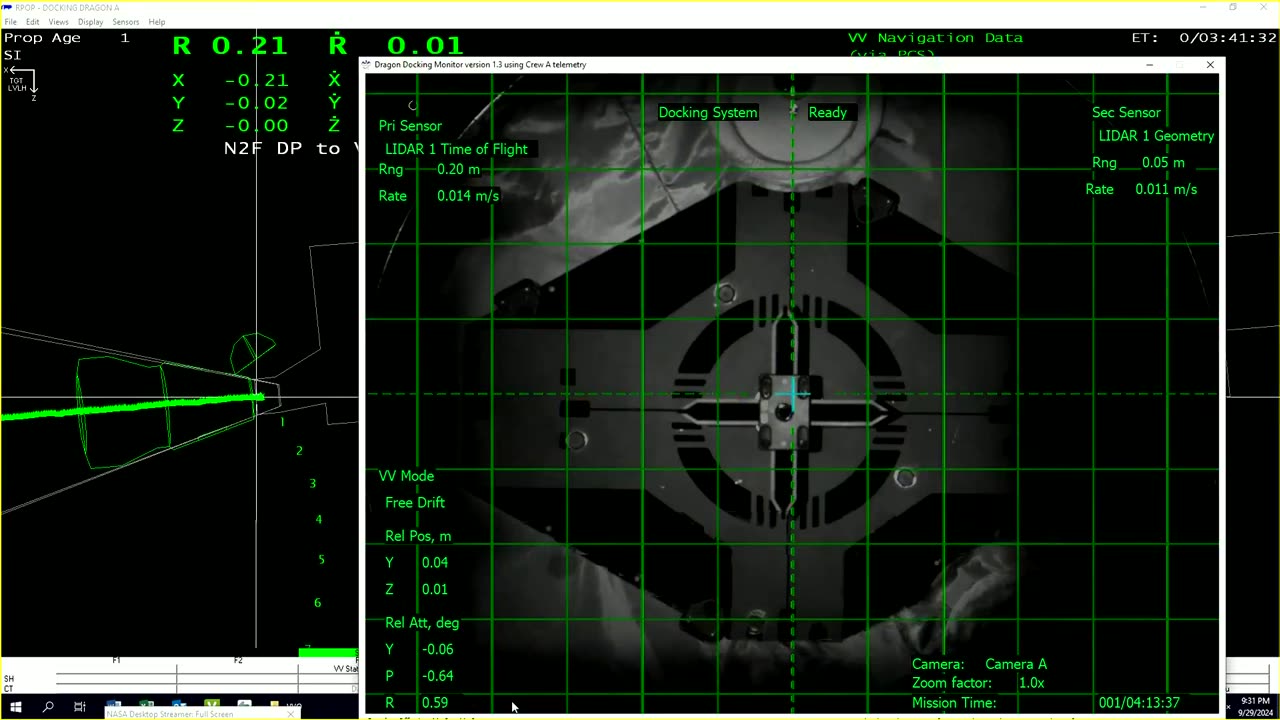
Task: Click the Free Drift mode text
Action: pos(415,503)
